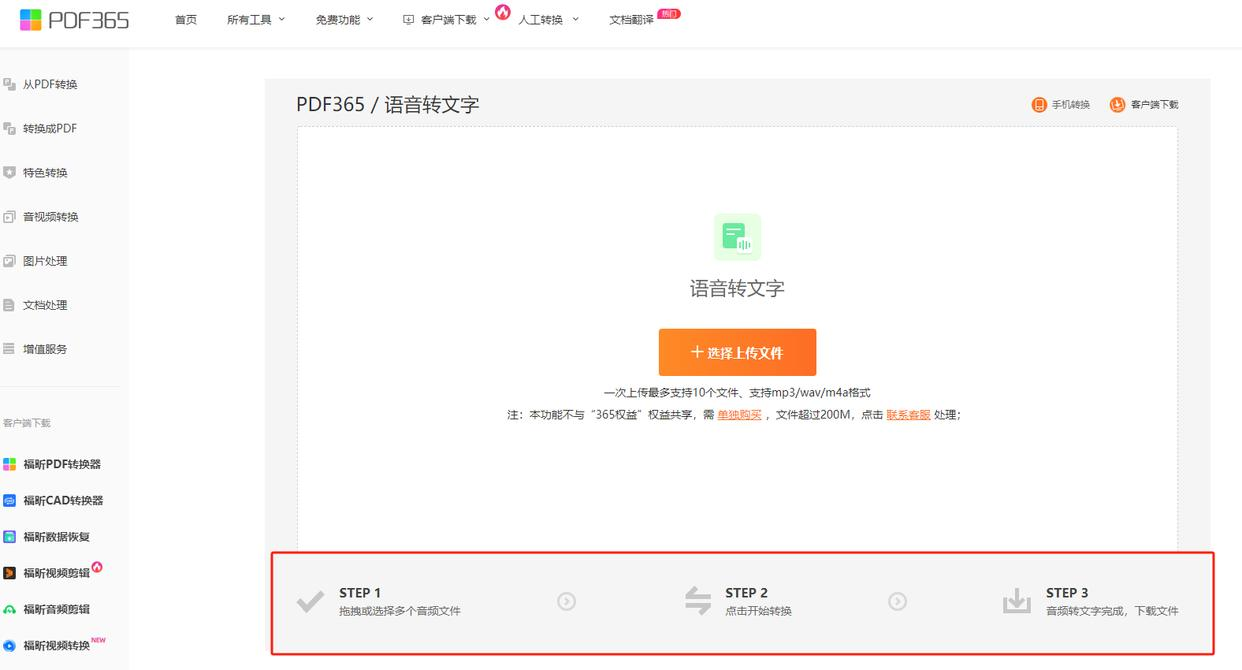Screen dimensions: 1242x670
Task: Click the STEP 3 download icon
Action: [x=1017, y=601]
